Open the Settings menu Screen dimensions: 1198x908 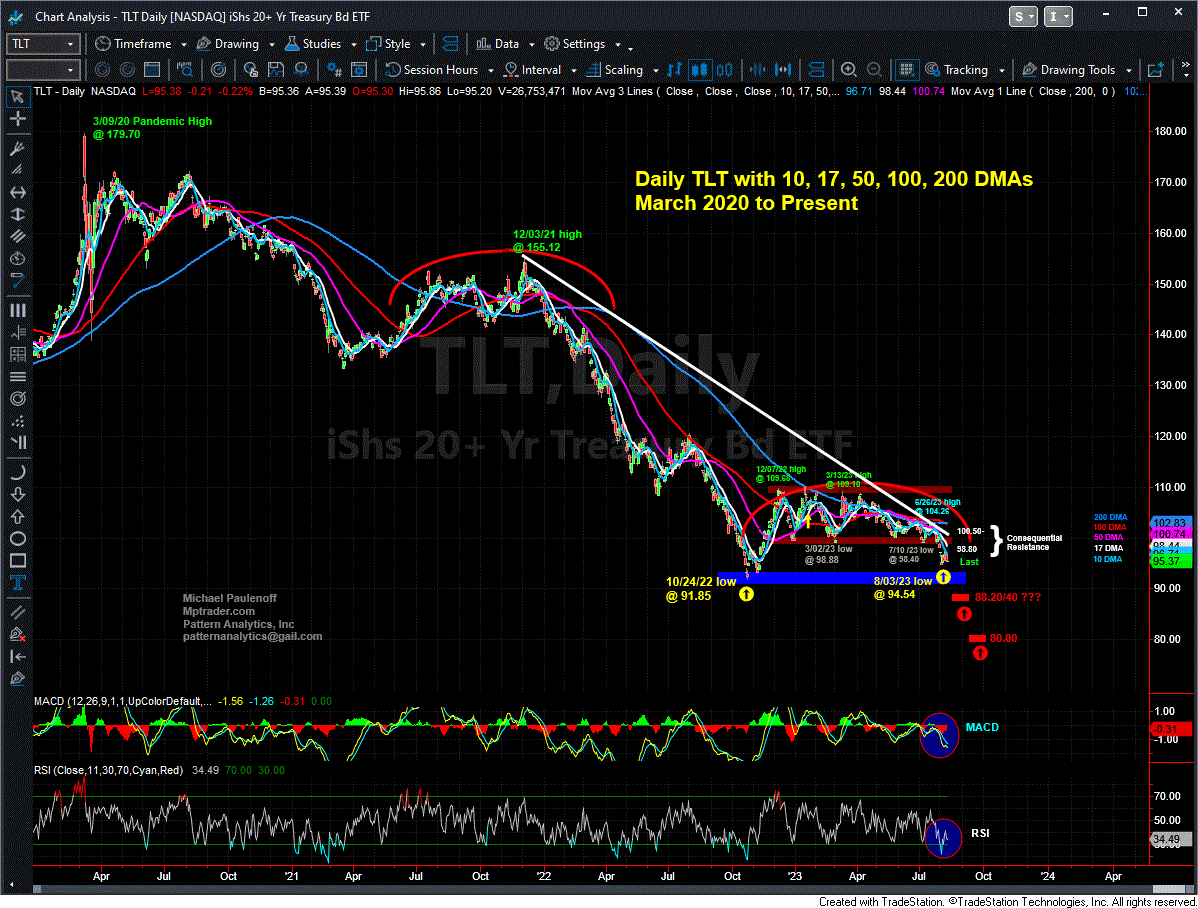click(581, 44)
